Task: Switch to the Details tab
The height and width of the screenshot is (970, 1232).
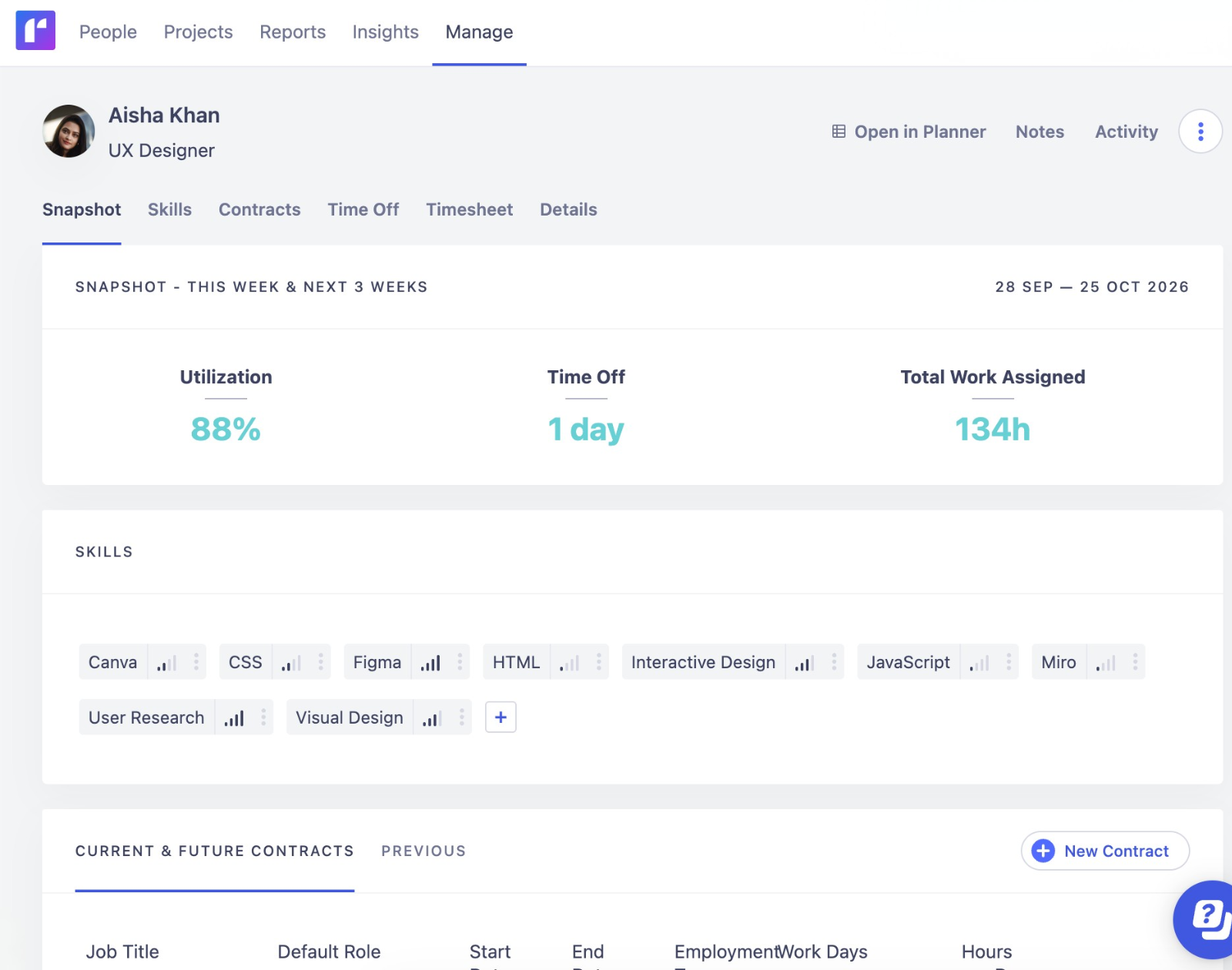Action: click(568, 209)
